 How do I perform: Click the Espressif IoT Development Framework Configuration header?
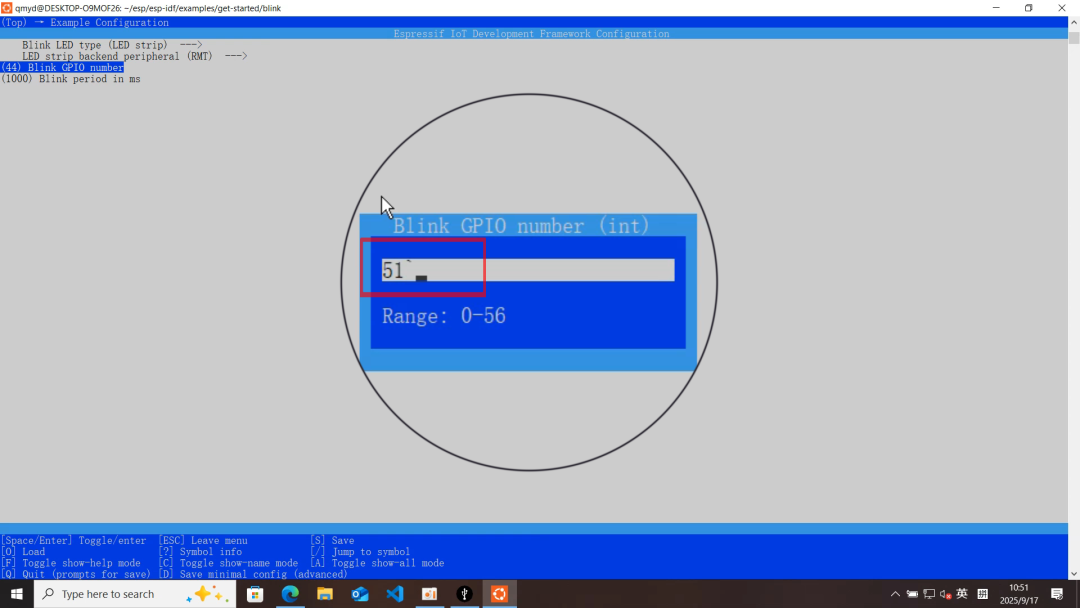[x=531, y=34]
